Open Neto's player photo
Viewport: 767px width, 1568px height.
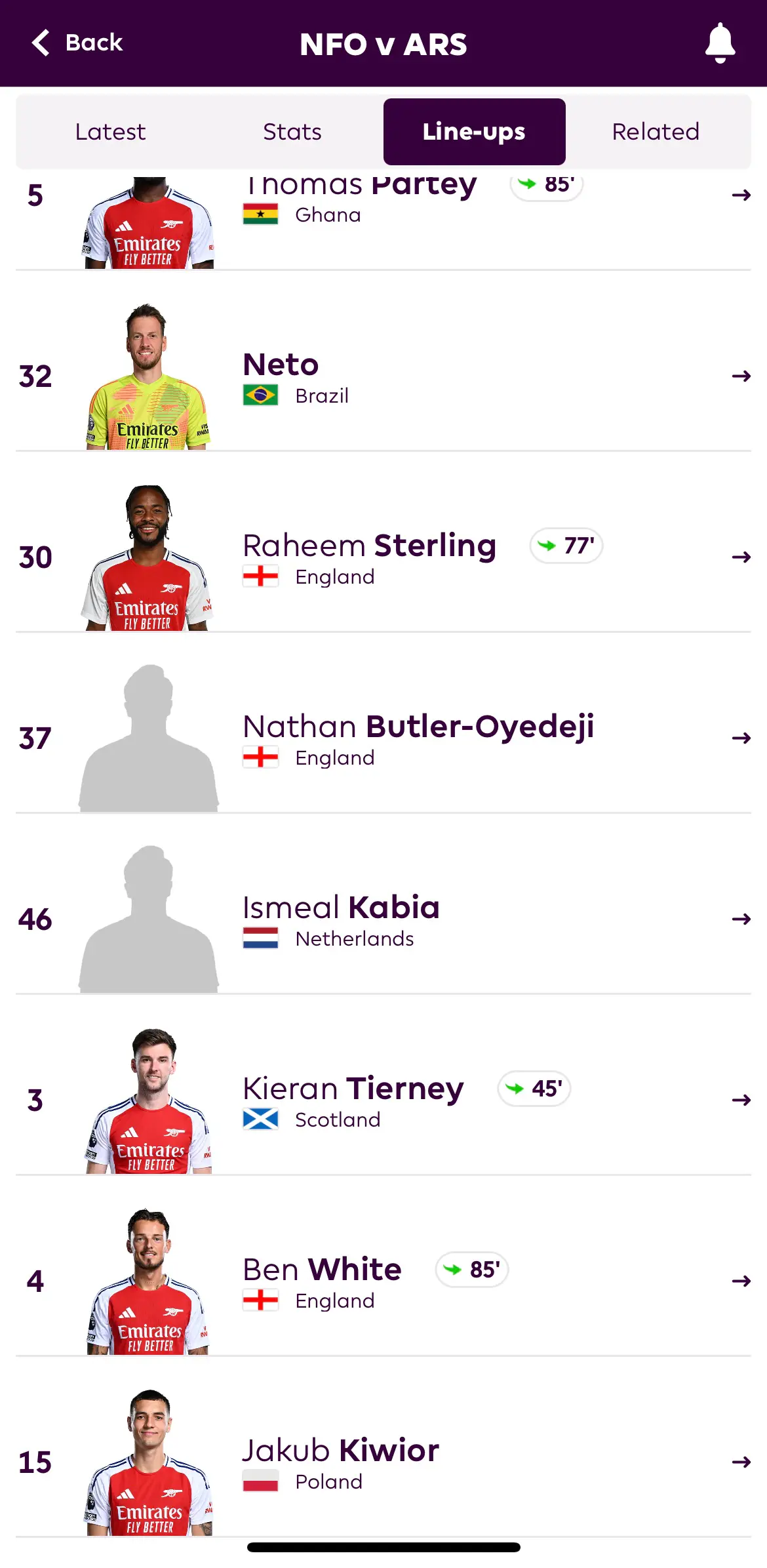(148, 376)
